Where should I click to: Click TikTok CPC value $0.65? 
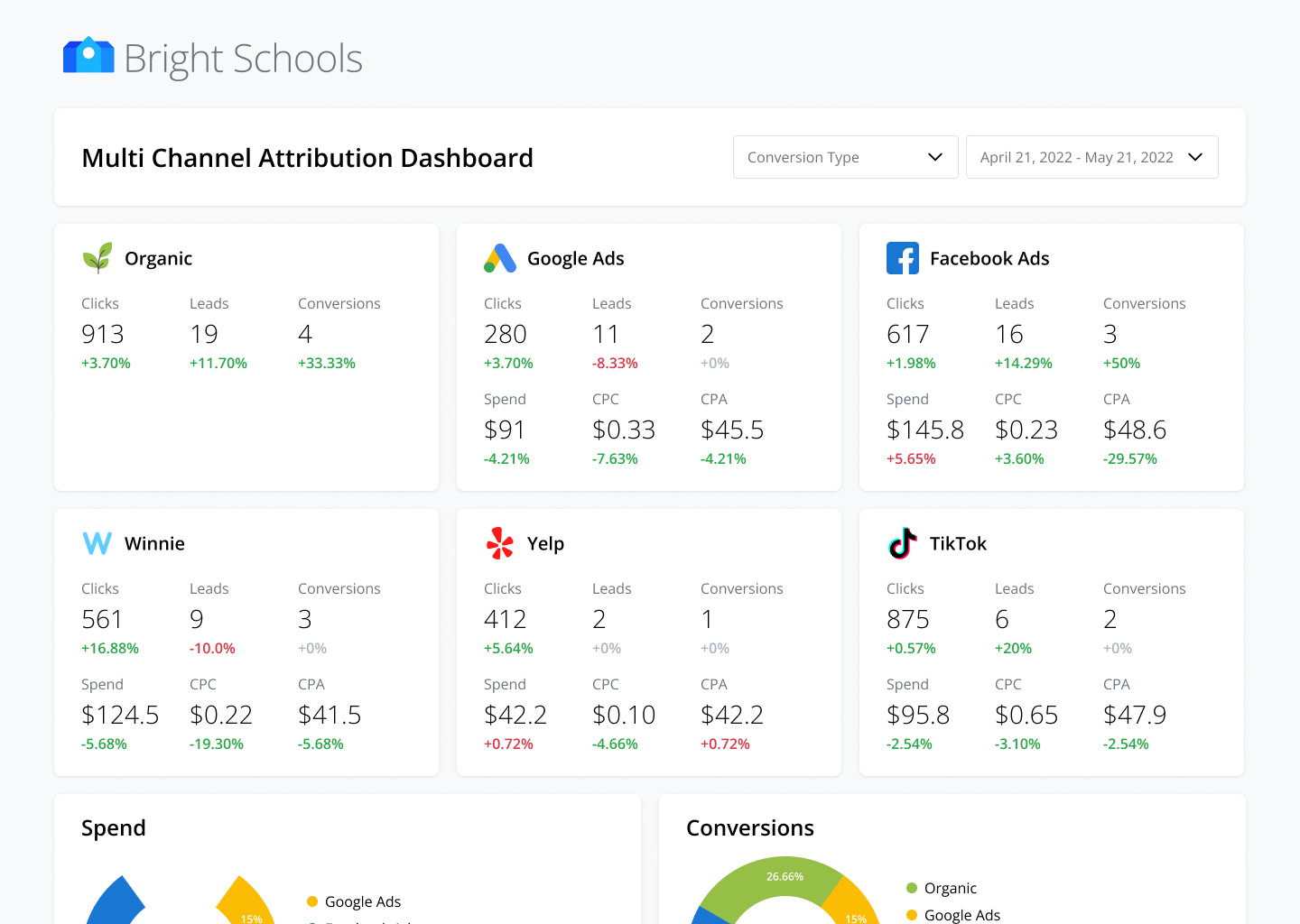pos(1026,715)
